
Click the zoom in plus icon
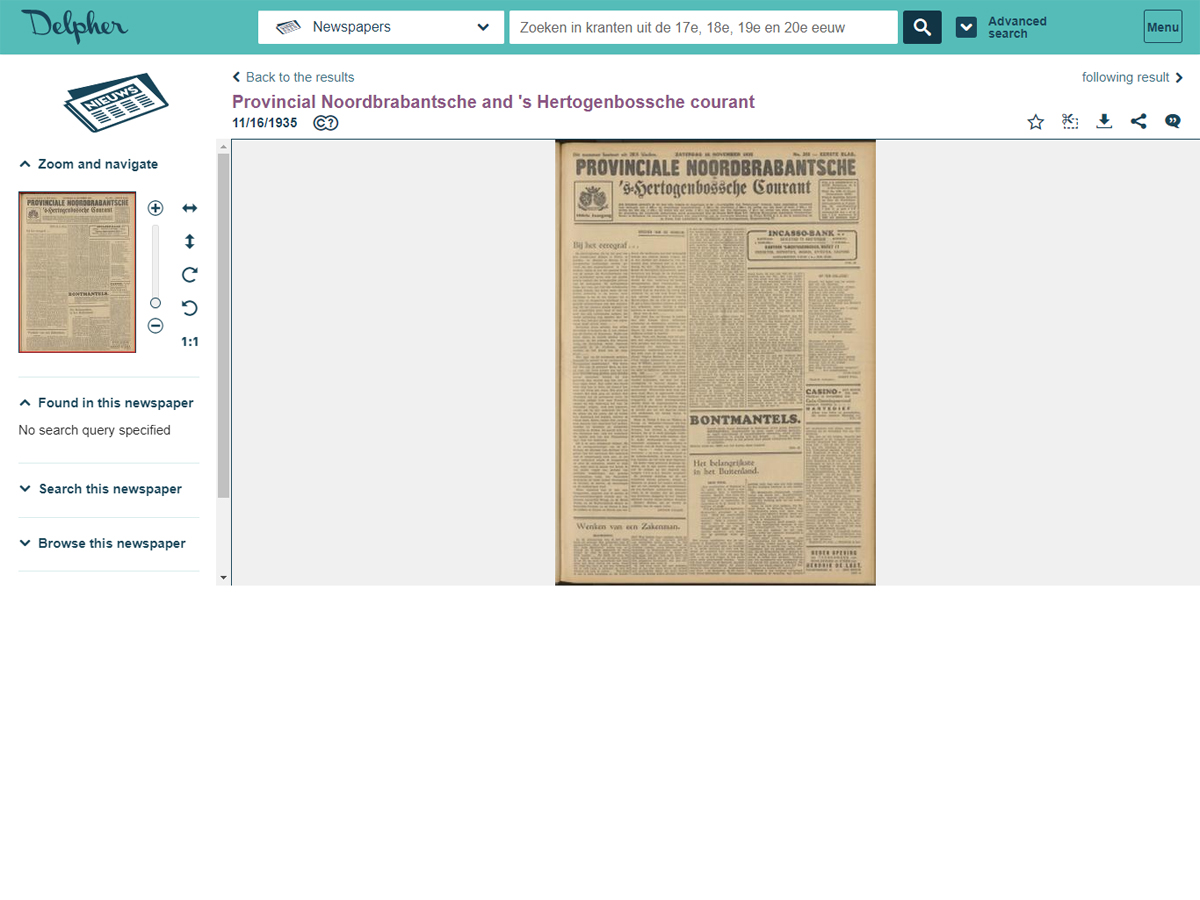coord(155,208)
